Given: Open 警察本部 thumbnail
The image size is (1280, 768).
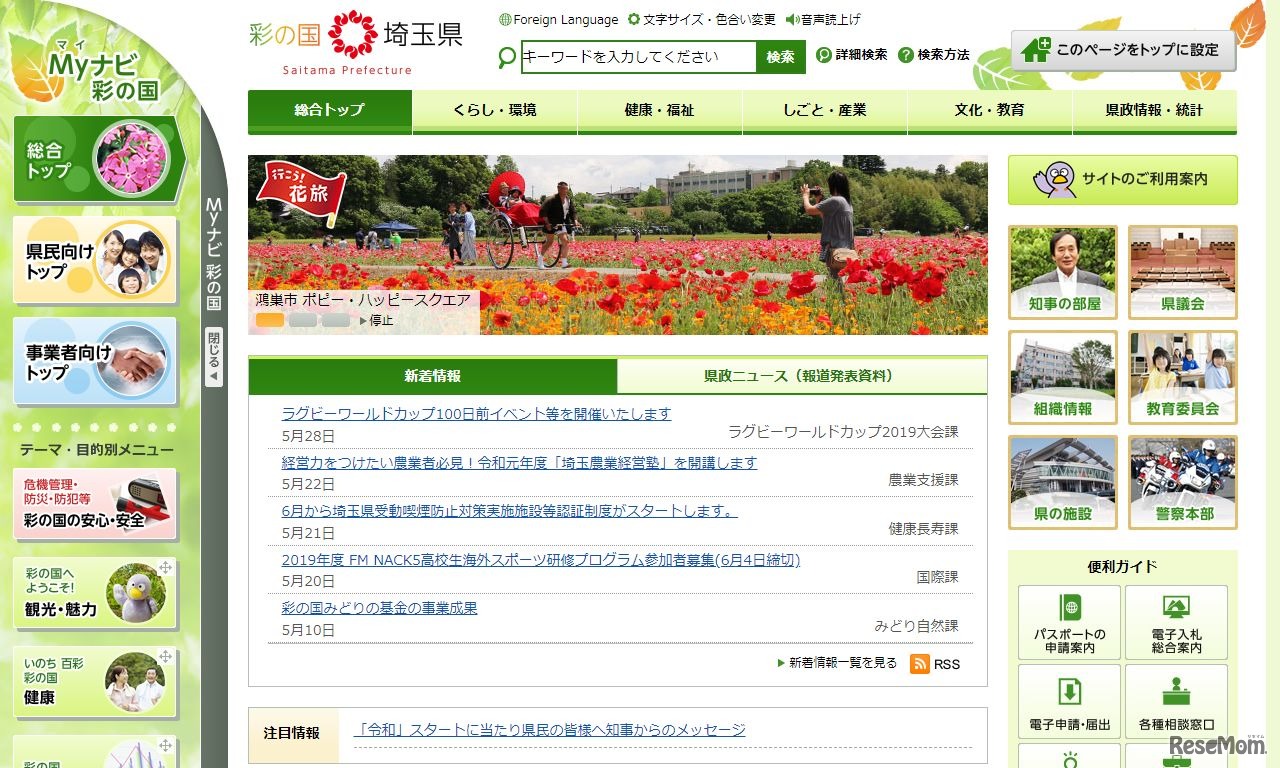Looking at the screenshot, I should click(x=1183, y=482).
